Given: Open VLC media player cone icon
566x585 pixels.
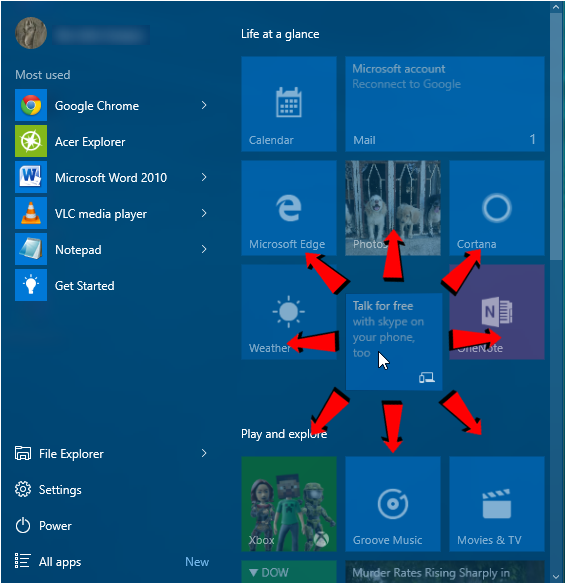Looking at the screenshot, I should [31, 213].
